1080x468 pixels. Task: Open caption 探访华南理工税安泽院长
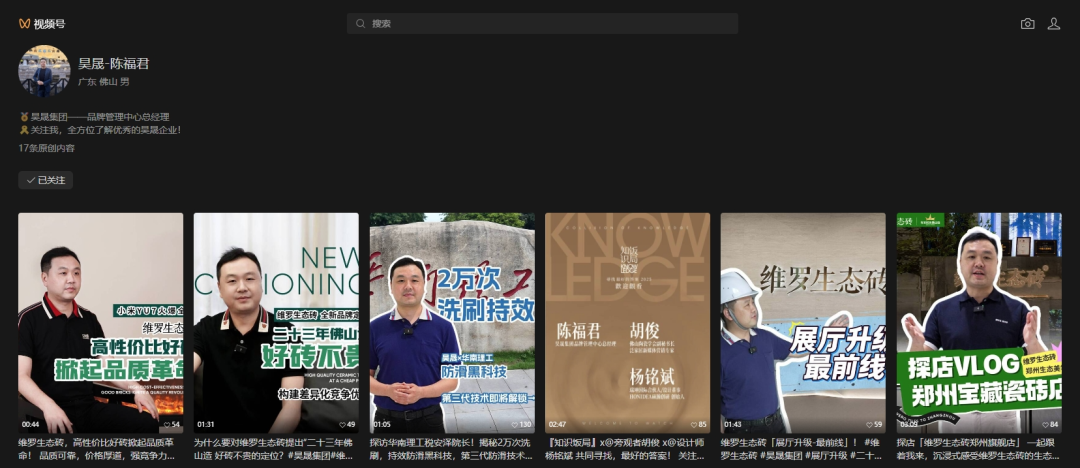point(452,449)
